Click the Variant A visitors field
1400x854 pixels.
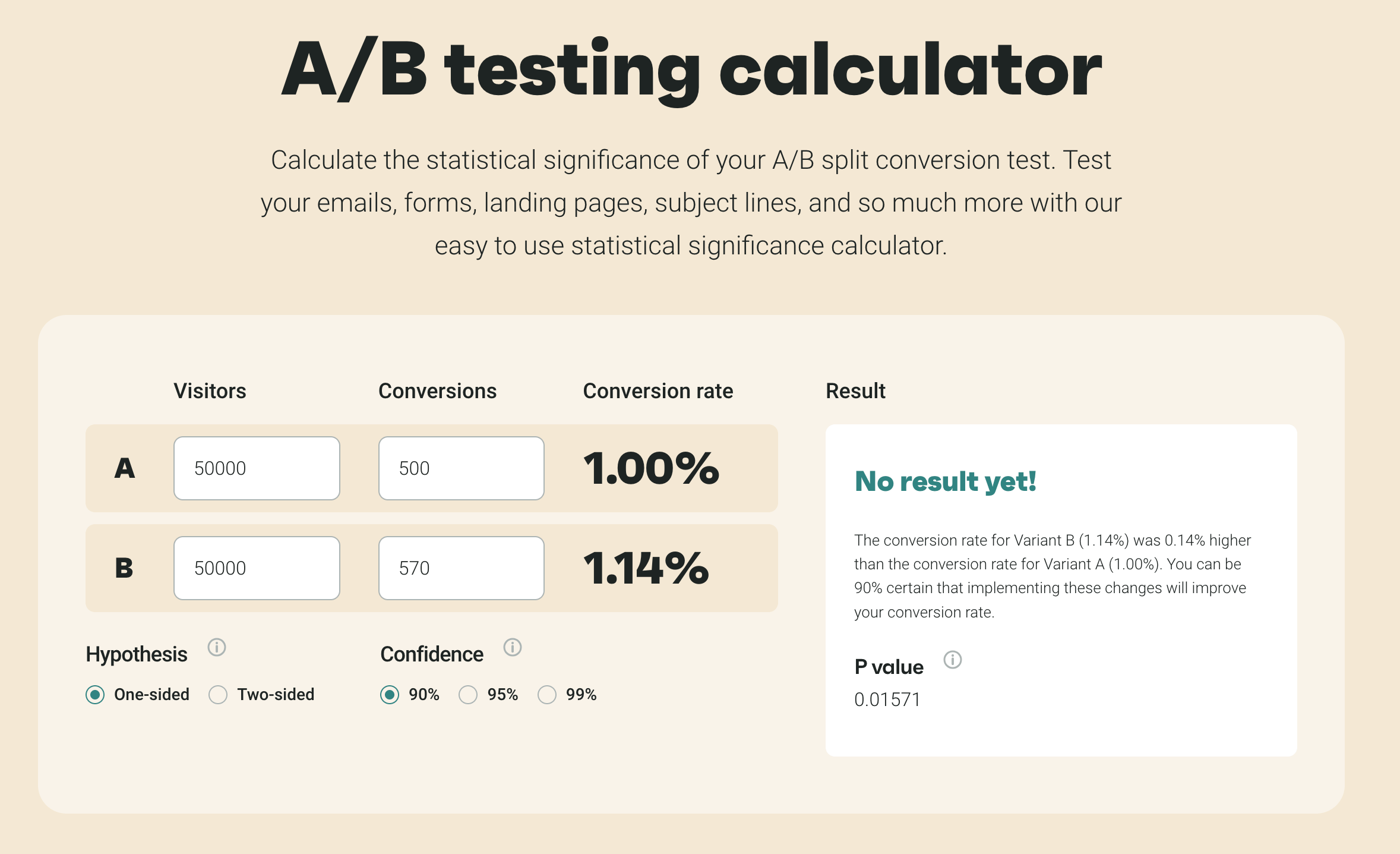point(256,468)
